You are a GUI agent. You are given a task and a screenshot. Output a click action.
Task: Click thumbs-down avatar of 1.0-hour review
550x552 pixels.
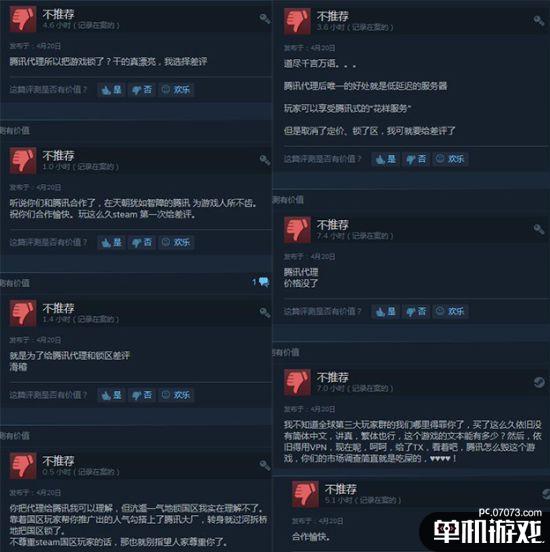23,161
